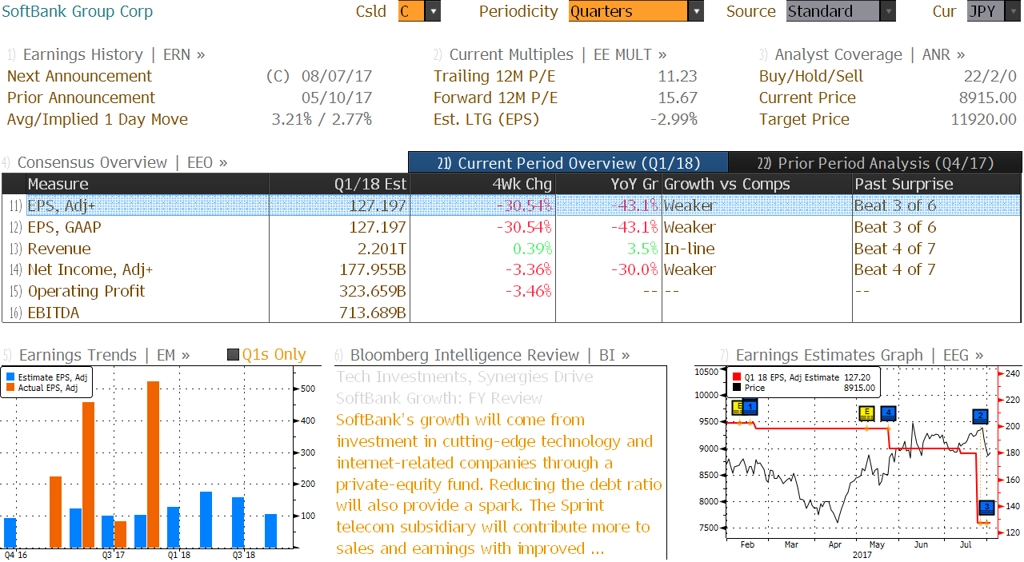Select the EPS, Adj+ row
The height and width of the screenshot is (562, 1024).
point(511,206)
